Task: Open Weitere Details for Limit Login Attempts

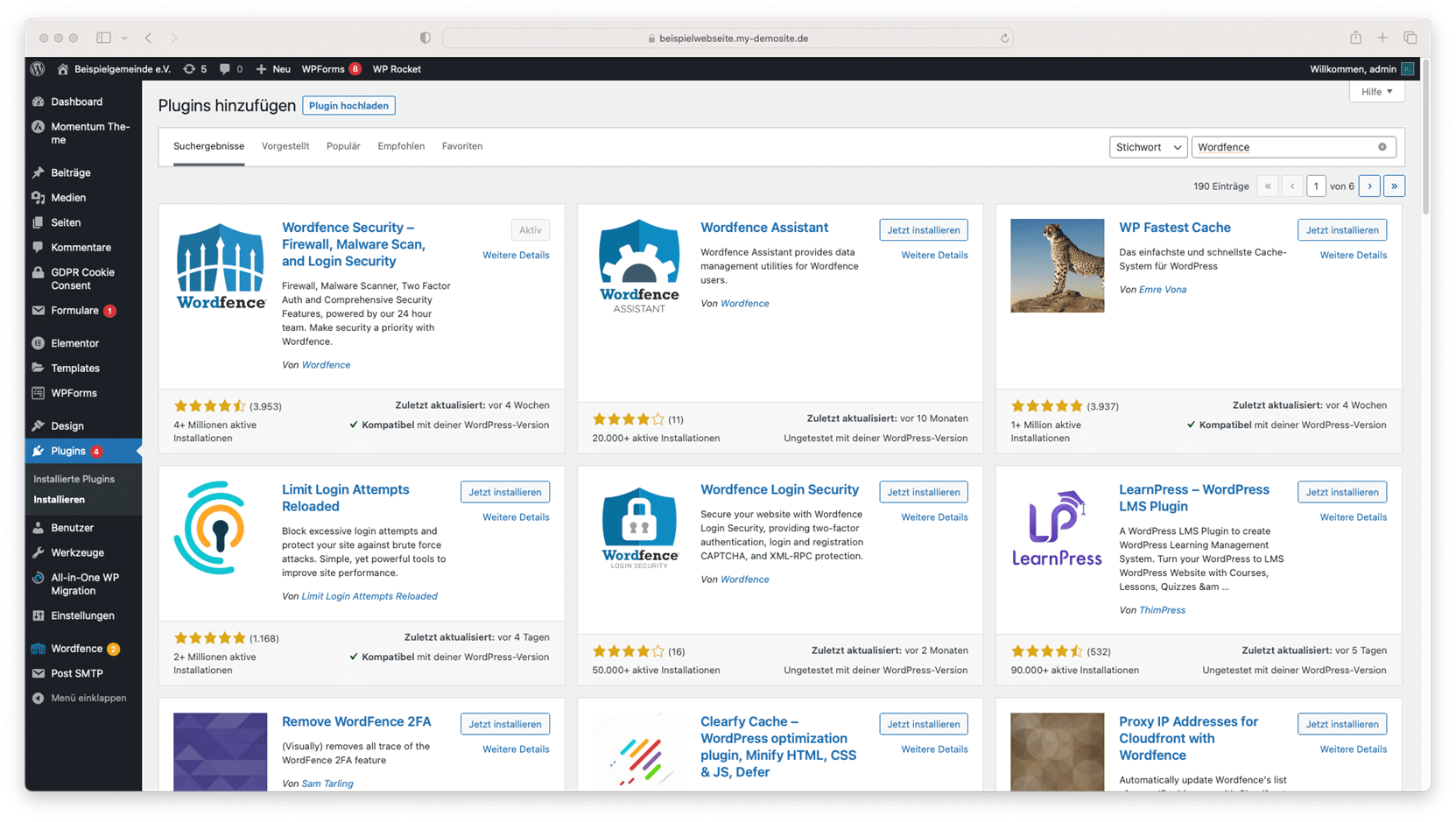Action: click(x=516, y=517)
